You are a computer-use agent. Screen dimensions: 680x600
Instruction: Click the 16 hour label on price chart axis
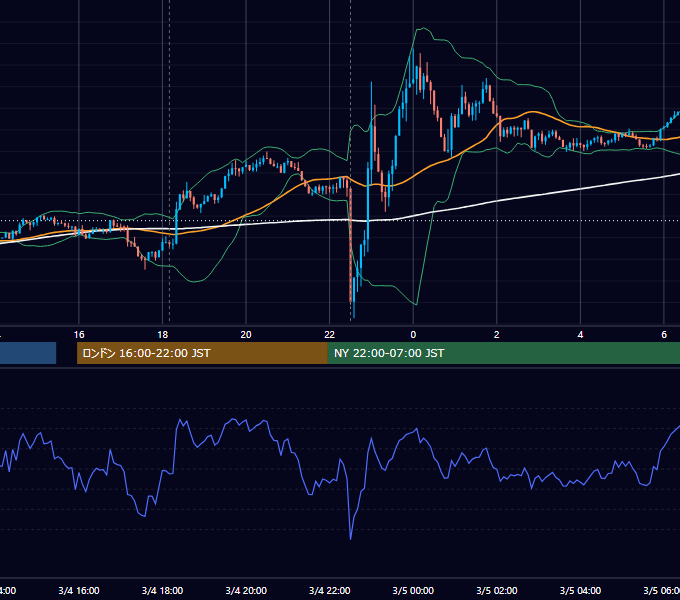tap(79, 335)
